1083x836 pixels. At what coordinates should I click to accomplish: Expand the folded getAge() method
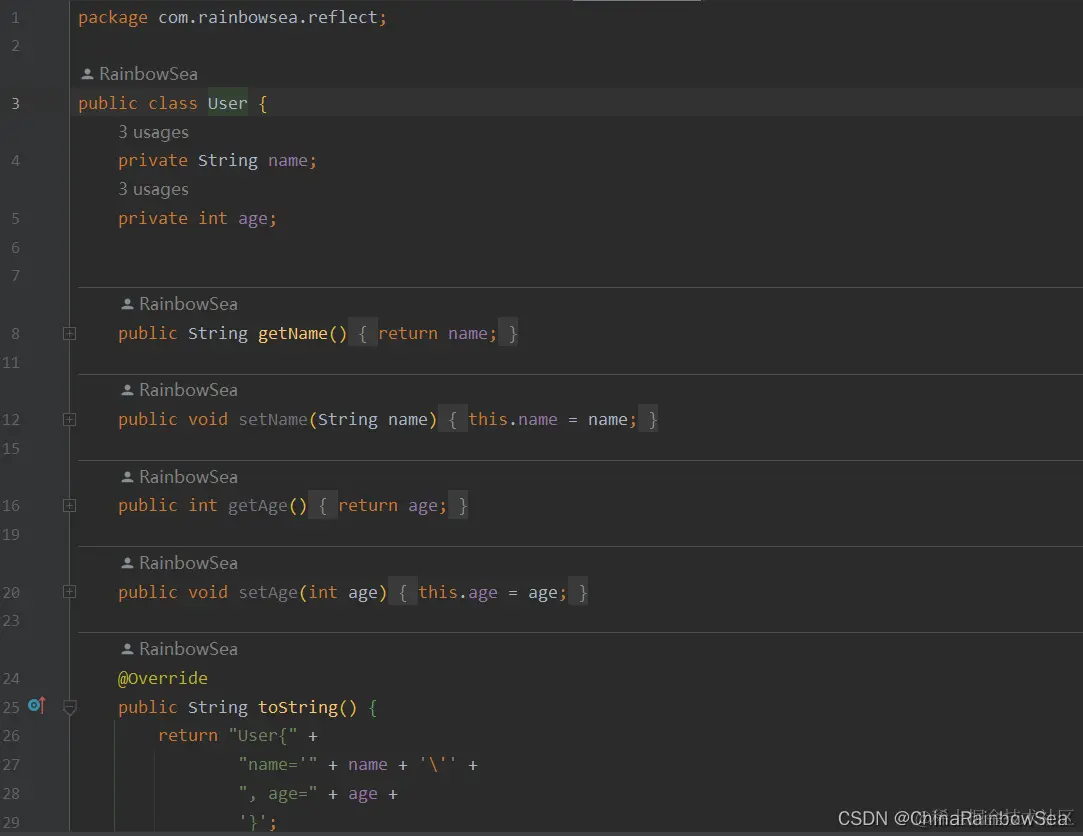(x=69, y=506)
